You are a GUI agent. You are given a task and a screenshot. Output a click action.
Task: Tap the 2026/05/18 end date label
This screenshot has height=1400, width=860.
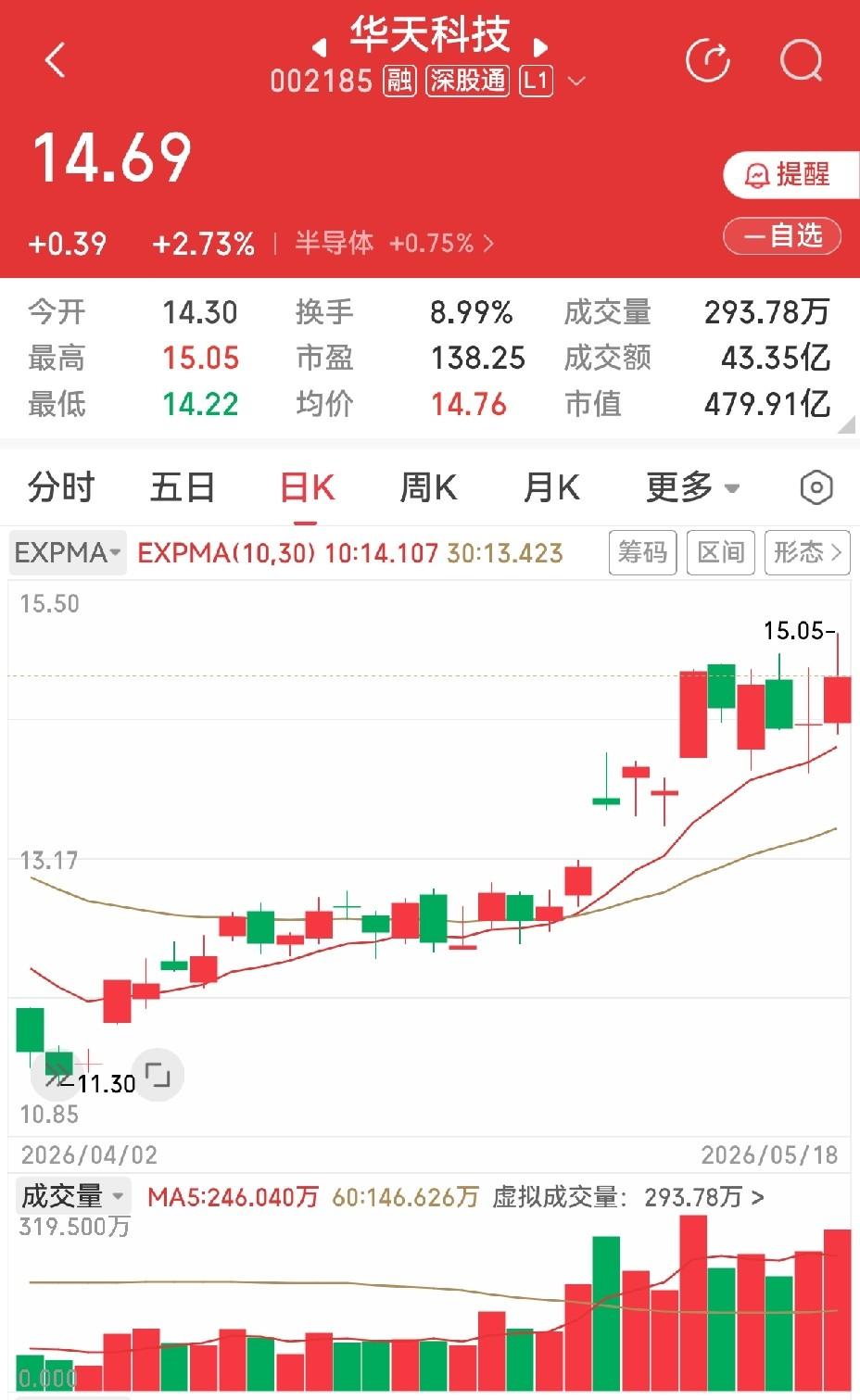pos(769,1154)
